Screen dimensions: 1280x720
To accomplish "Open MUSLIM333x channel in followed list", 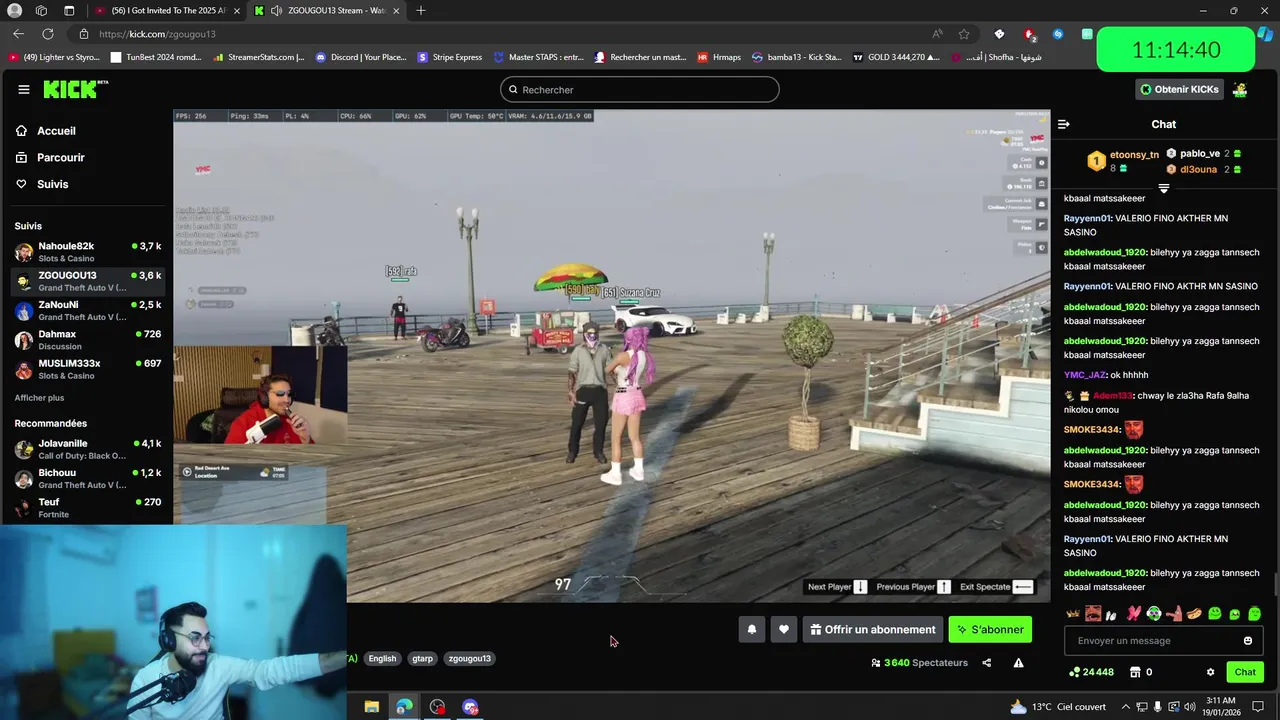I will click(x=88, y=369).
